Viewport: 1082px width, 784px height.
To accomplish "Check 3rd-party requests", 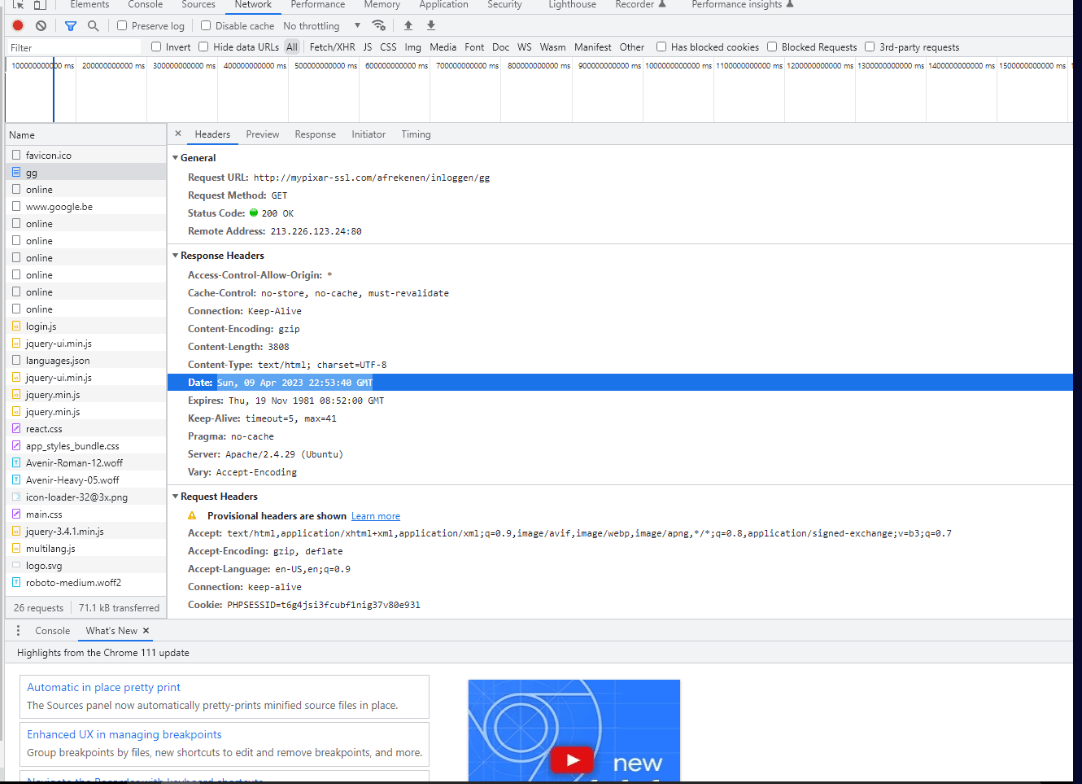I will tap(869, 47).
